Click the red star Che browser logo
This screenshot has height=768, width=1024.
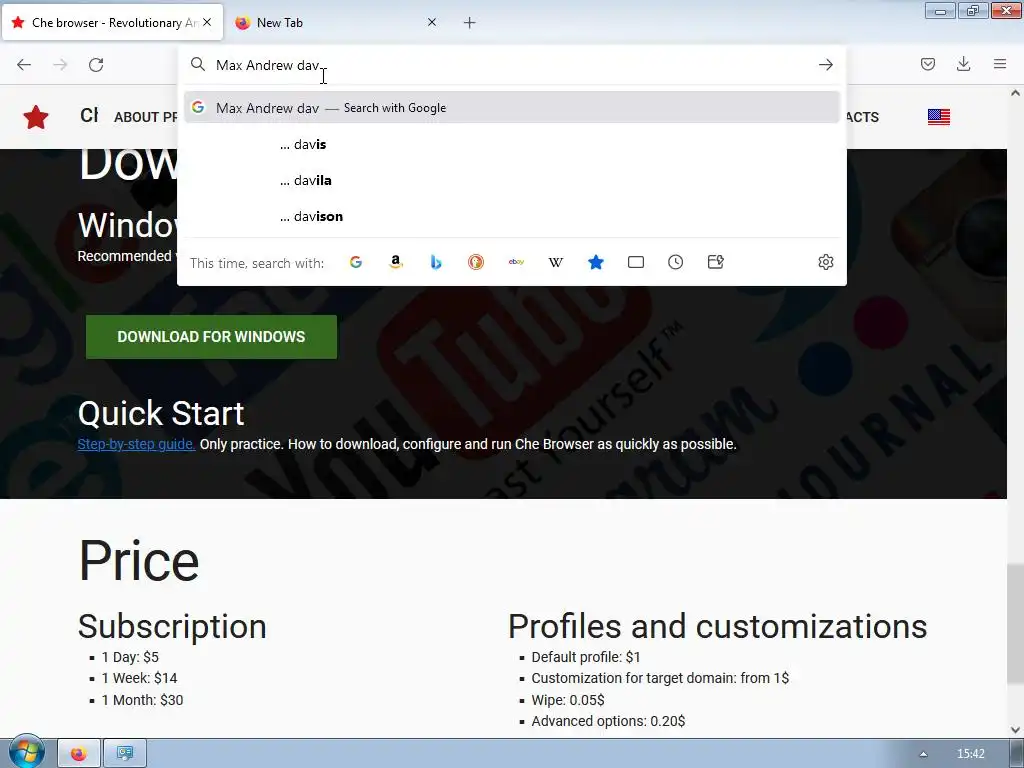[x=36, y=117]
